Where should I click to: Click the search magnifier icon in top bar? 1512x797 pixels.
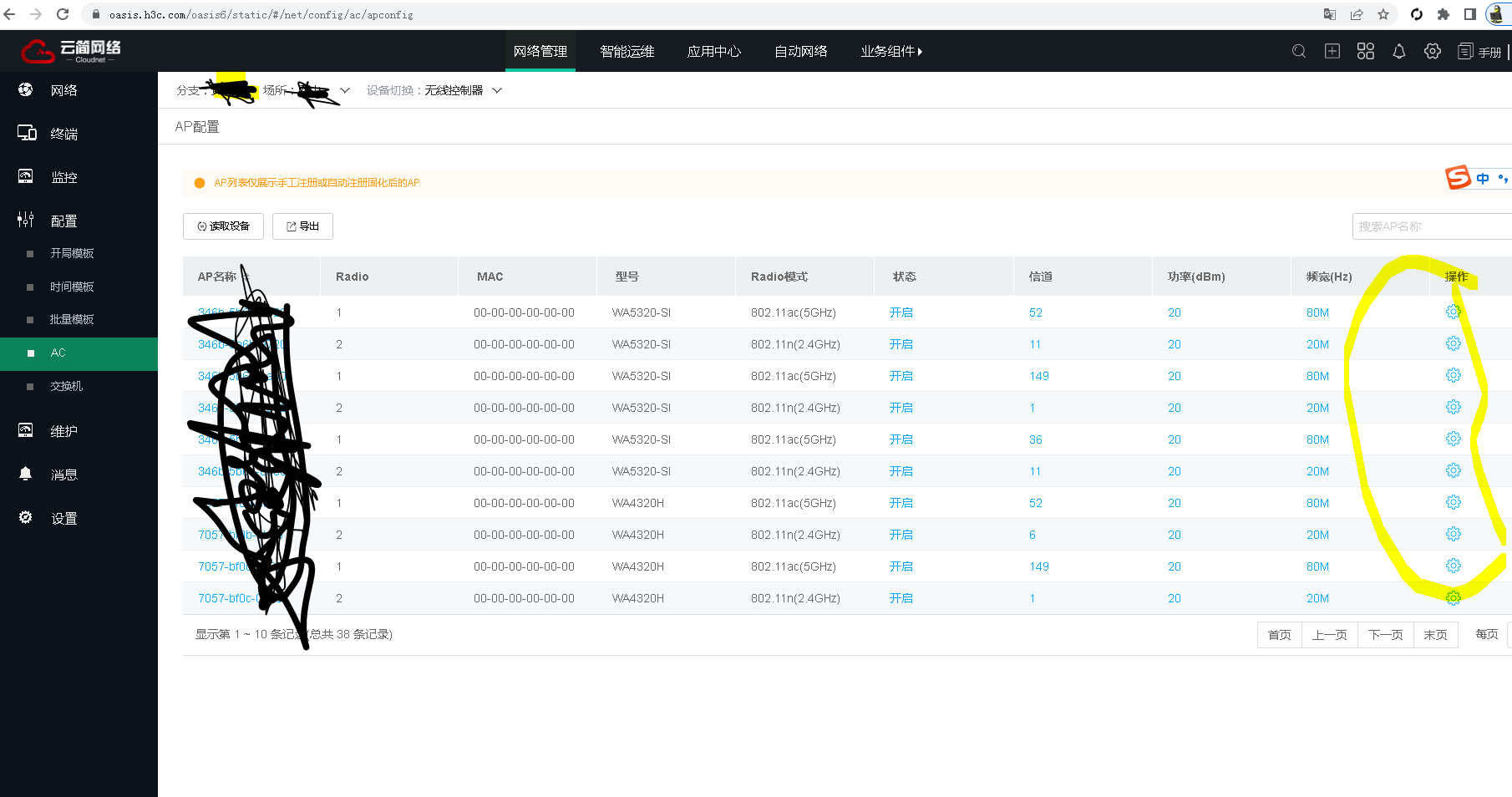pyautogui.click(x=1299, y=52)
